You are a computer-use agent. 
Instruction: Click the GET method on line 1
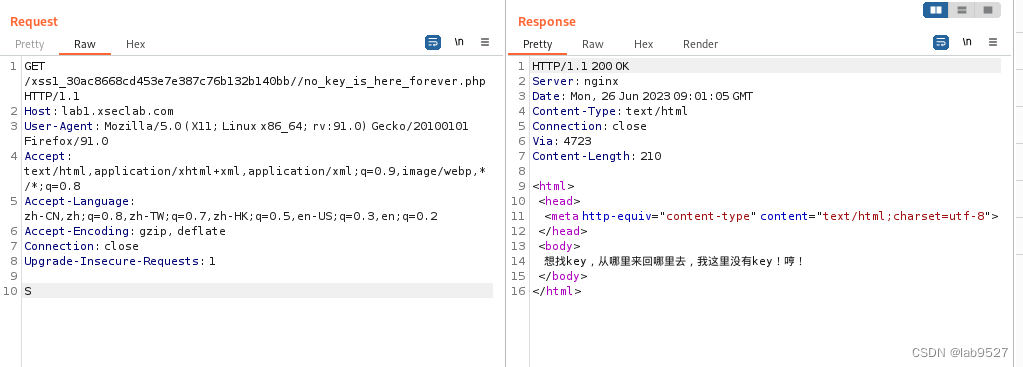34,66
